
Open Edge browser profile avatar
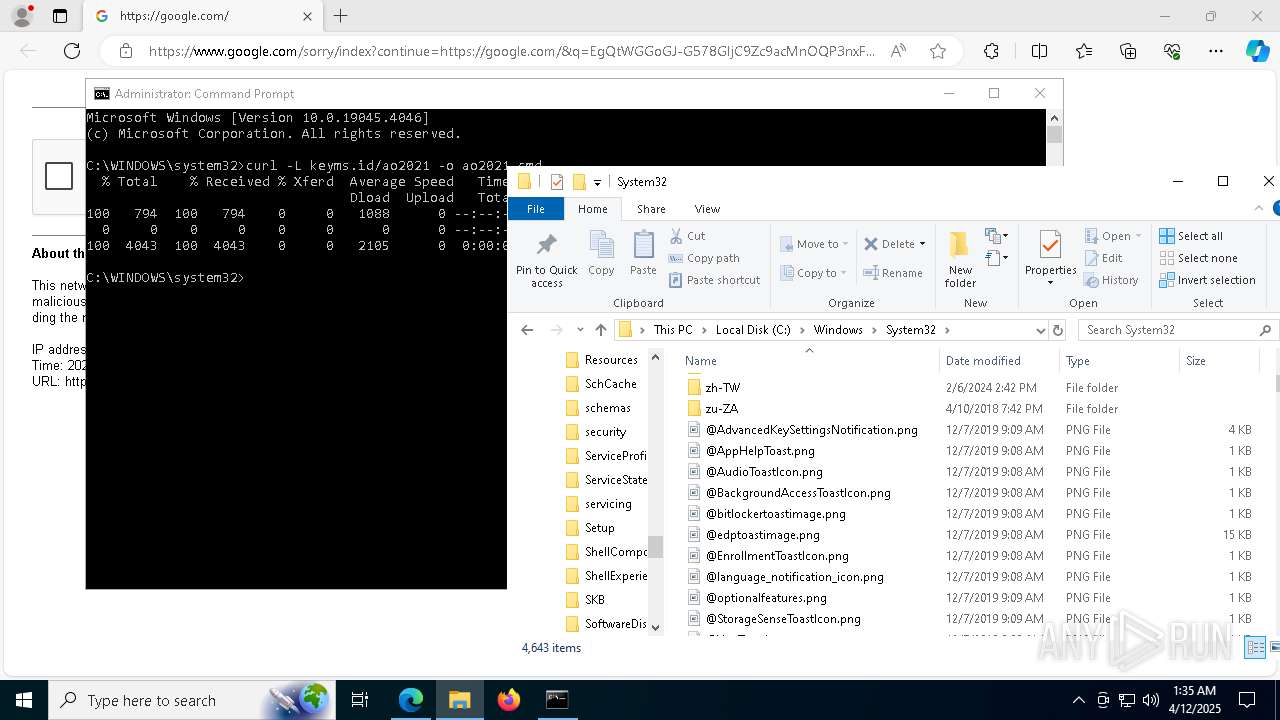tap(22, 16)
